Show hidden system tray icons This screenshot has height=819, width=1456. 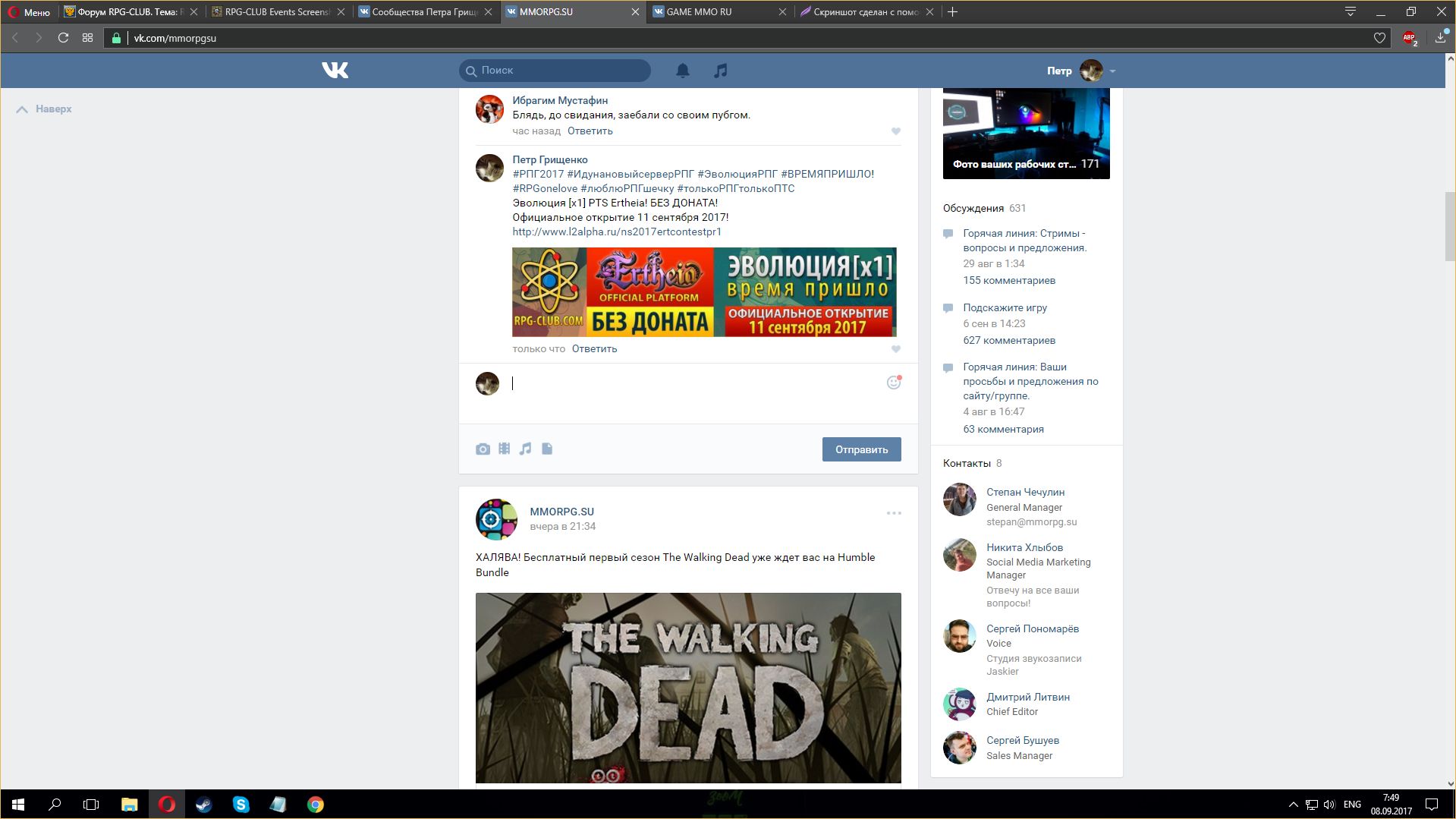[1293, 805]
